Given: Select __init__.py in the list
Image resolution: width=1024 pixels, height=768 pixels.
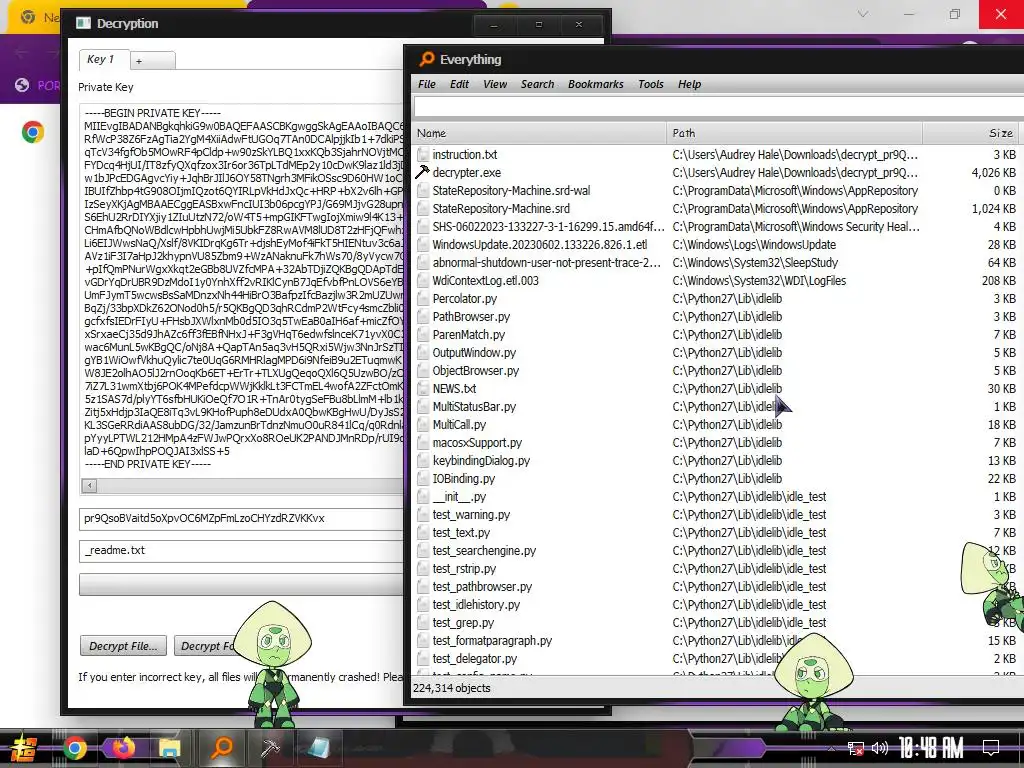Looking at the screenshot, I should [459, 497].
